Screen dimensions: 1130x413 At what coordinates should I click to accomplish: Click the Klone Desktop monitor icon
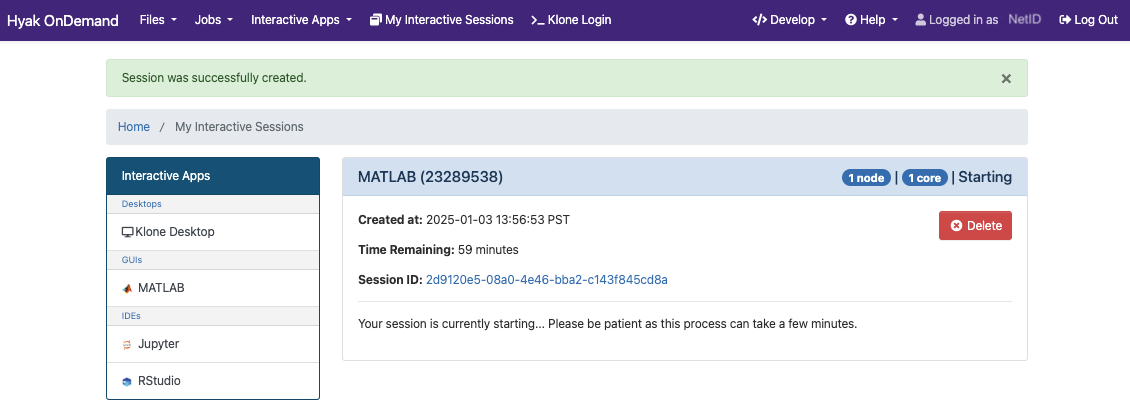128,232
